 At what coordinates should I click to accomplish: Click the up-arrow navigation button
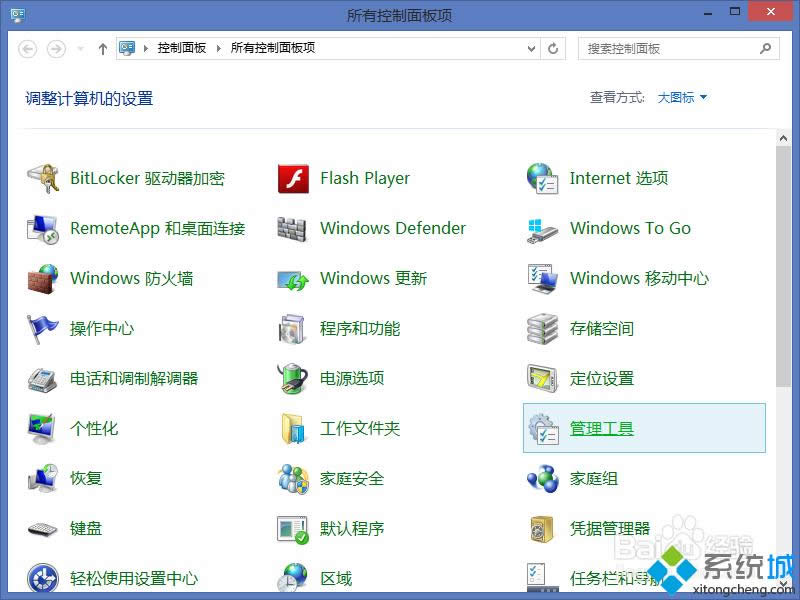pyautogui.click(x=102, y=47)
